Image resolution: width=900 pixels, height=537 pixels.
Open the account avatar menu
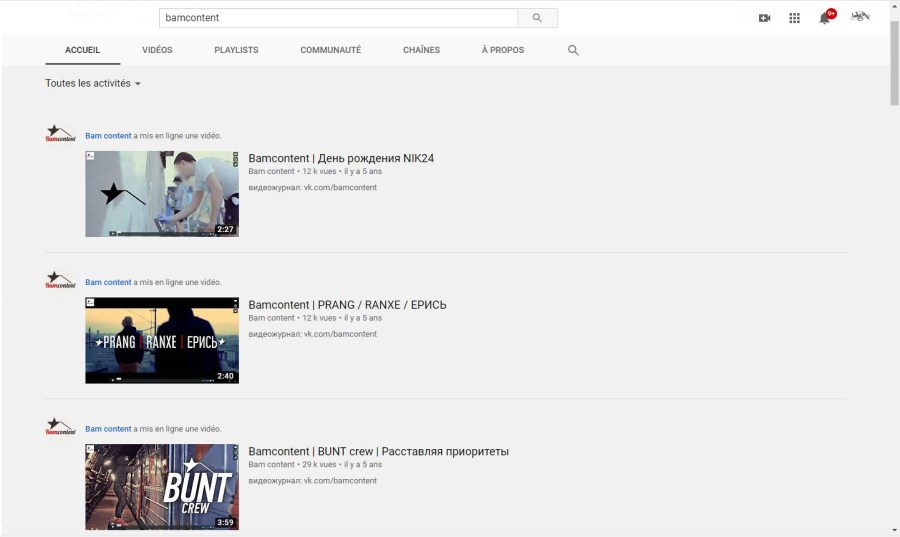pyautogui.click(x=859, y=17)
